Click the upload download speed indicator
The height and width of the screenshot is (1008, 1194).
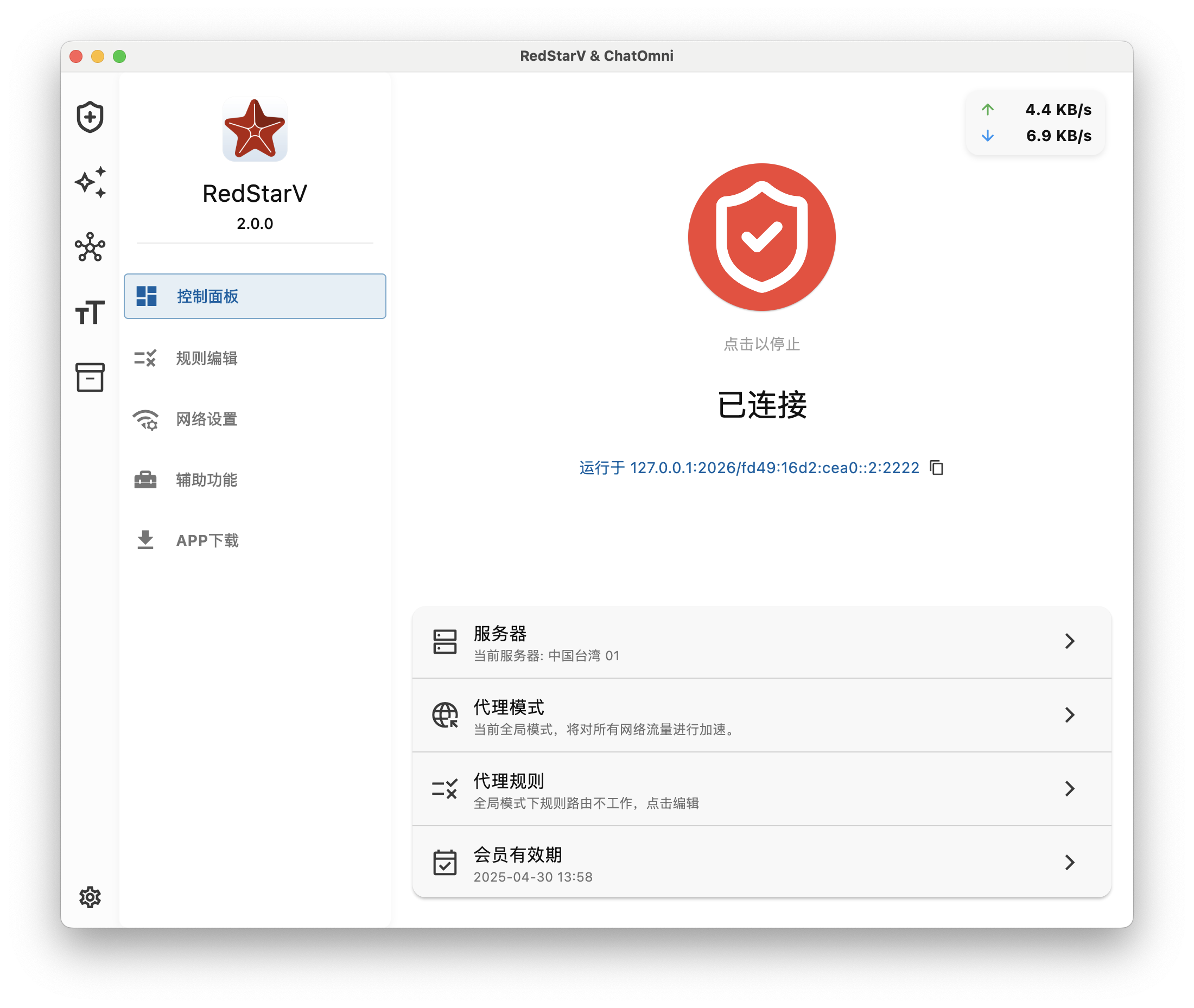tap(1035, 122)
